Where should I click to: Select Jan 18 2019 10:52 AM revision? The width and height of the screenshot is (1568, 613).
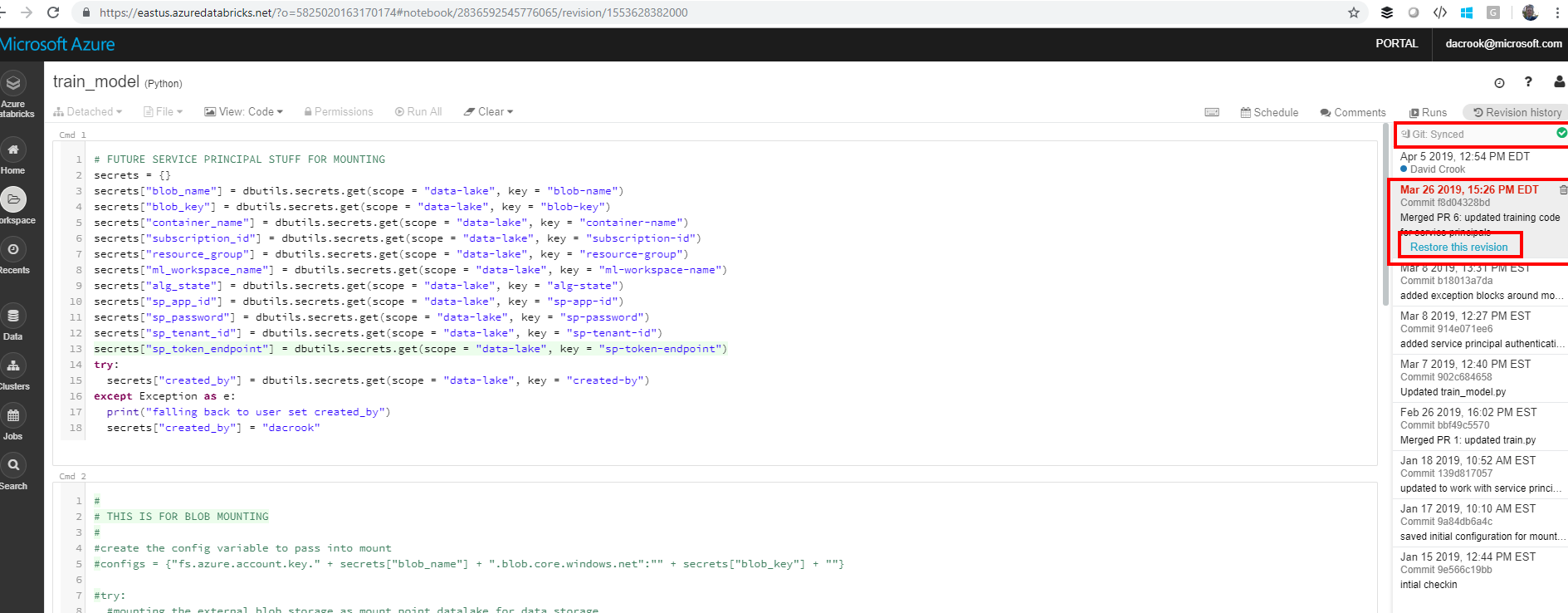(1480, 474)
